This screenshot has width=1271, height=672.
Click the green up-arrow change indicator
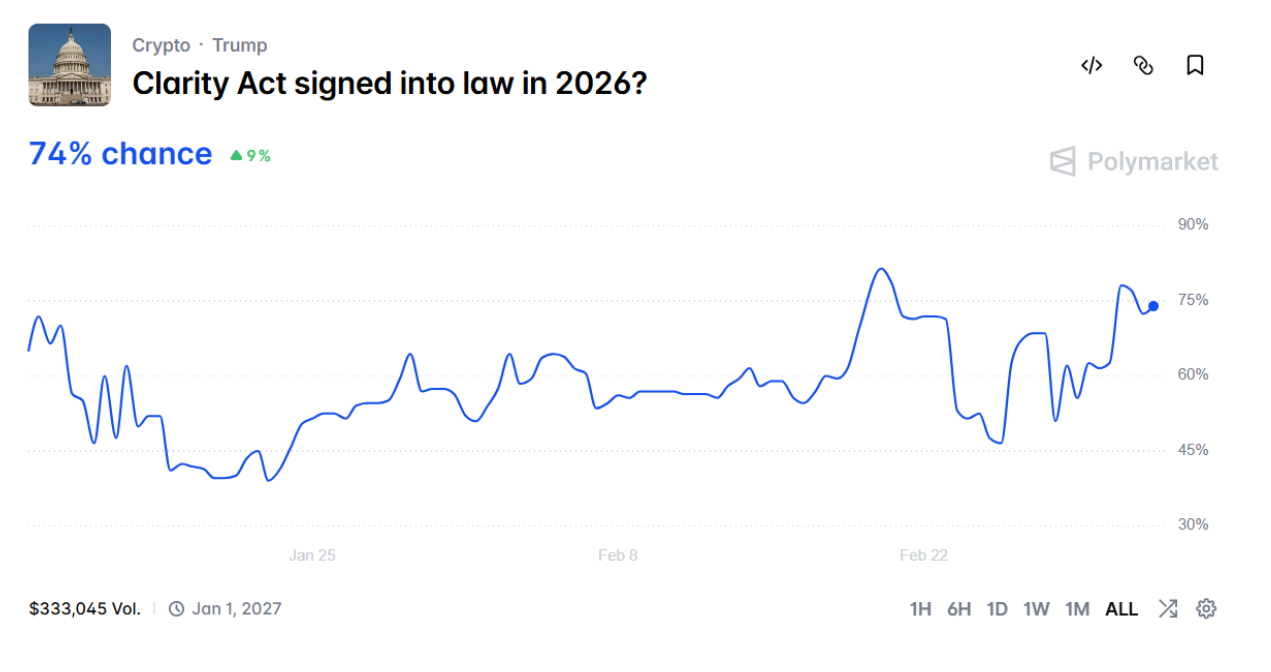(236, 155)
